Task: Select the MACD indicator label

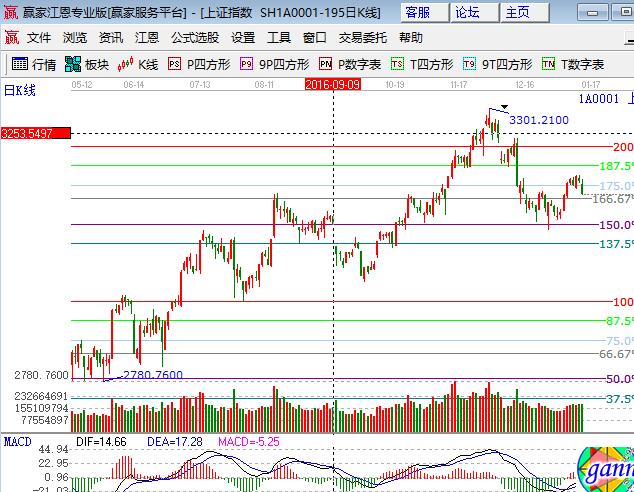Action: (17, 440)
